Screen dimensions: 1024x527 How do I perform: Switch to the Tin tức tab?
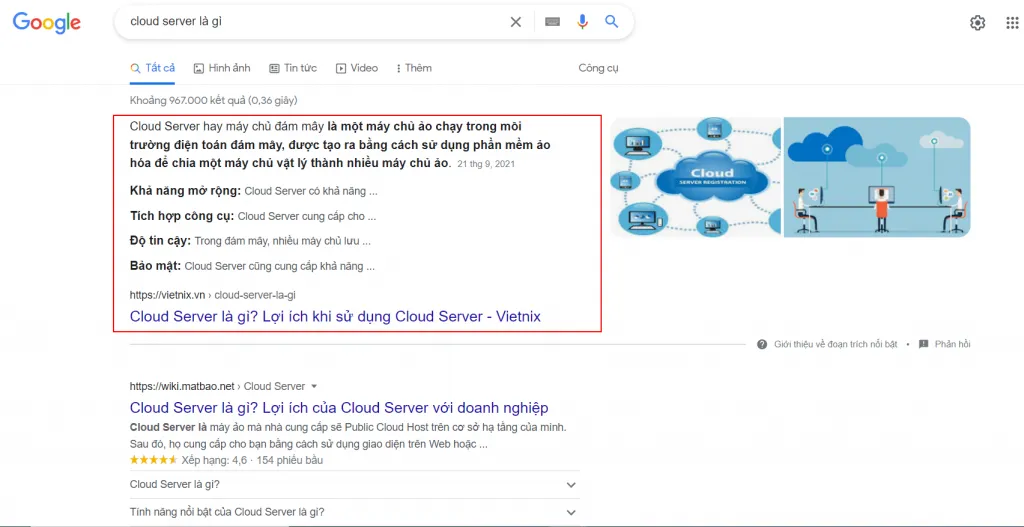293,68
